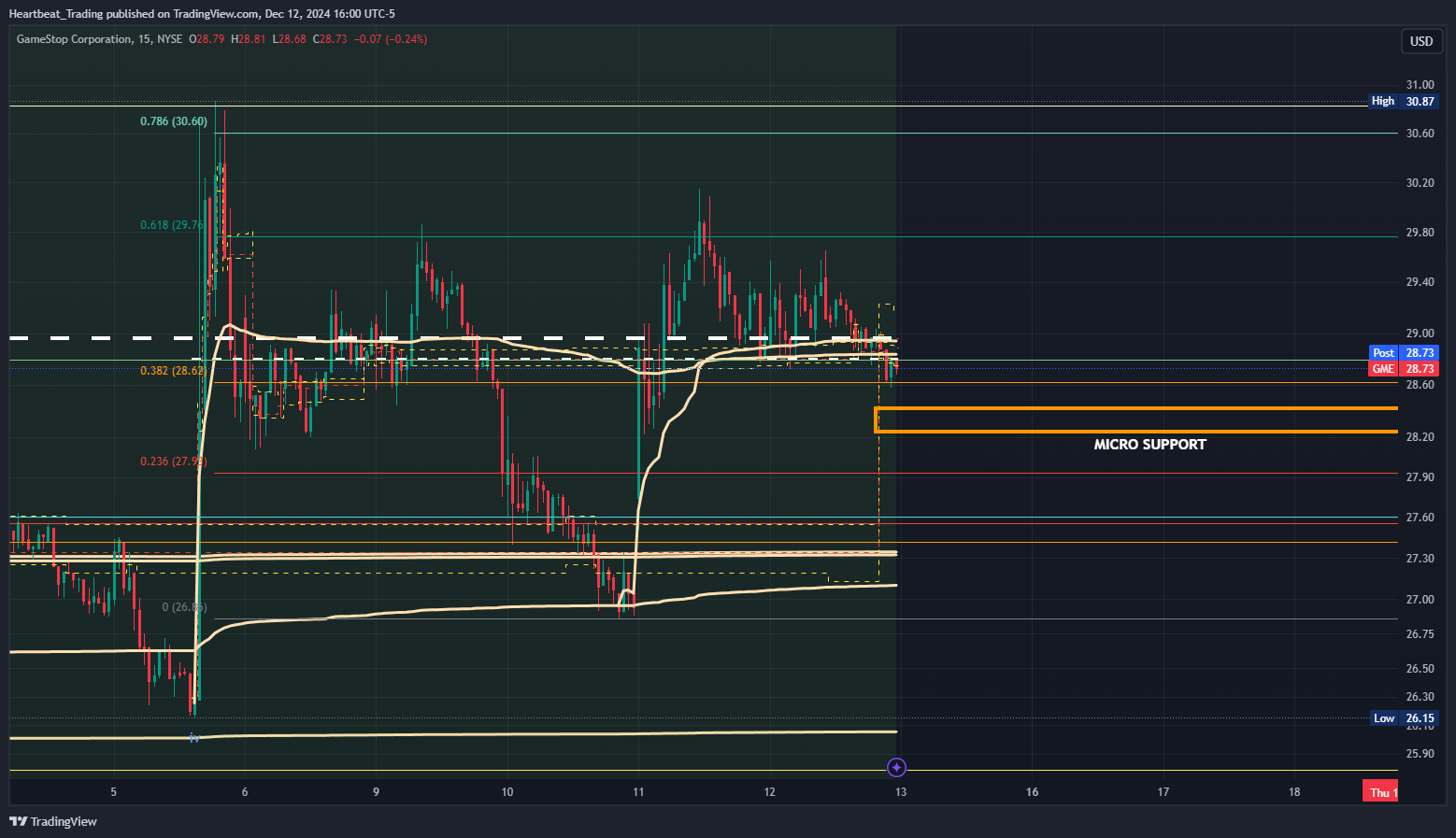Image resolution: width=1456 pixels, height=838 pixels.
Task: Click 27.90 on the price scale
Action: [x=1420, y=477]
